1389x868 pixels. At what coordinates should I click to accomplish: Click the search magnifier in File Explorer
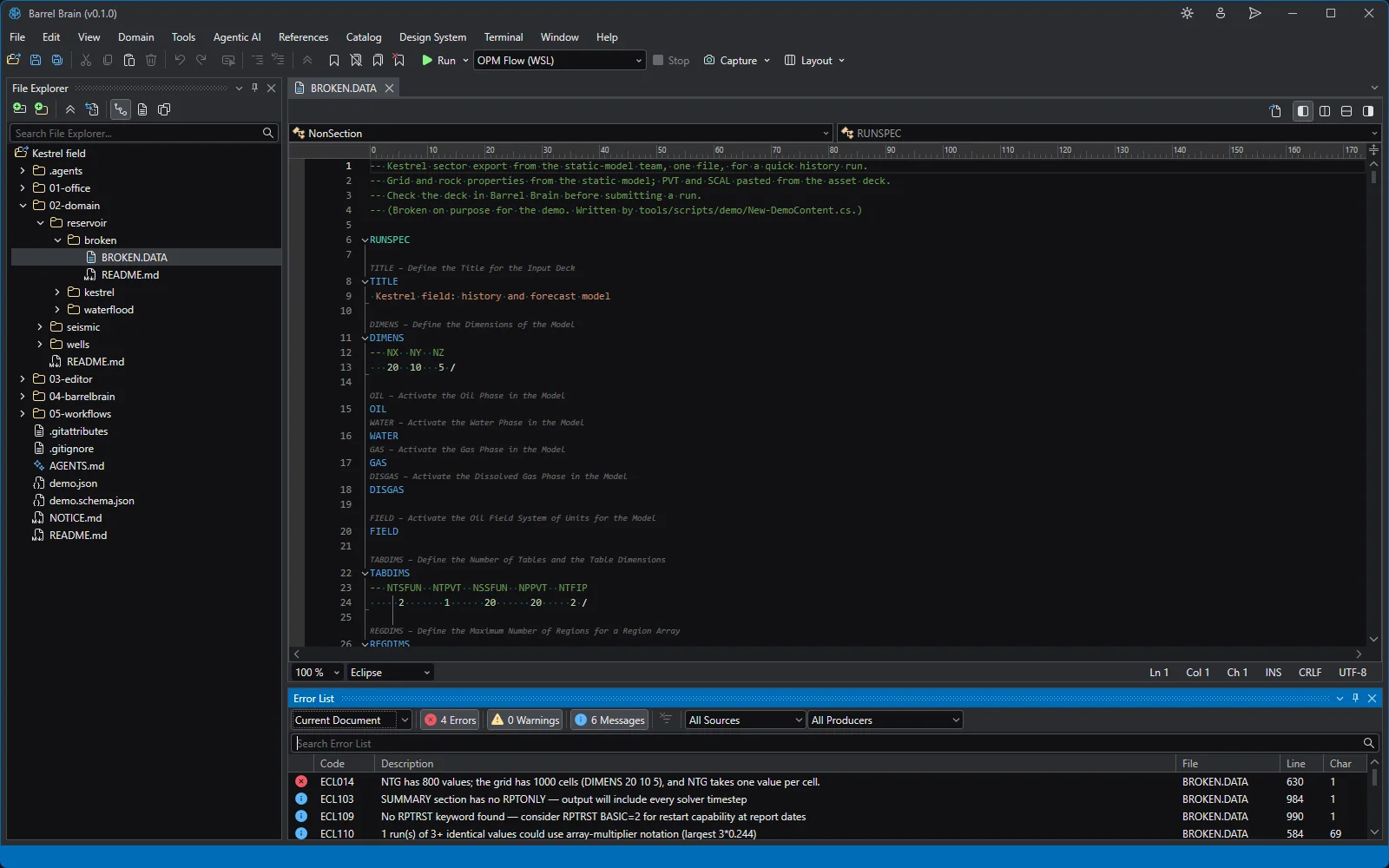[268, 133]
